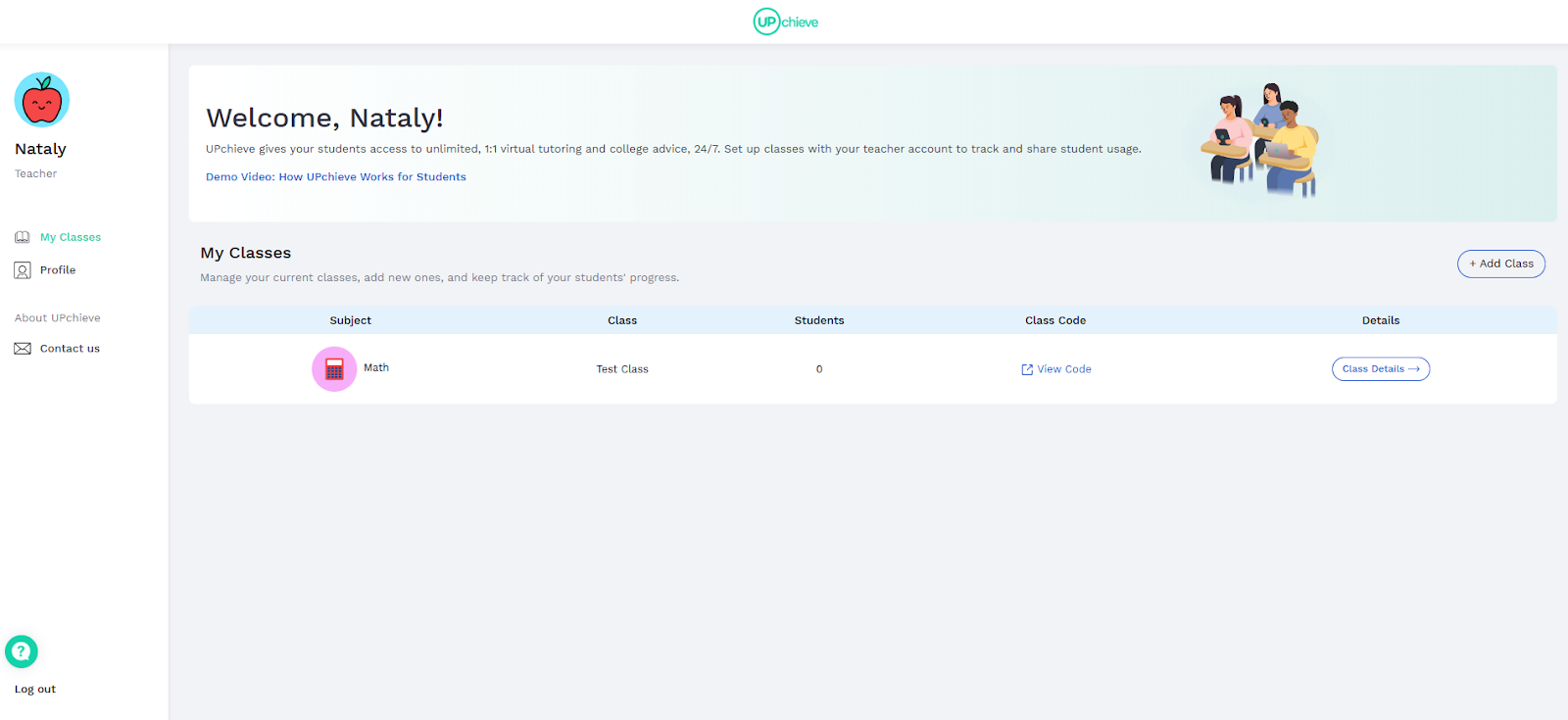Click the UPchieve logo in the header
Viewport: 1568px width, 720px height.
785,22
